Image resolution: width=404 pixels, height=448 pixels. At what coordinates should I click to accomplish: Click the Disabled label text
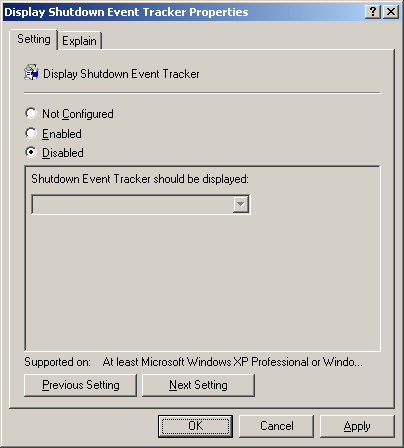coord(63,153)
